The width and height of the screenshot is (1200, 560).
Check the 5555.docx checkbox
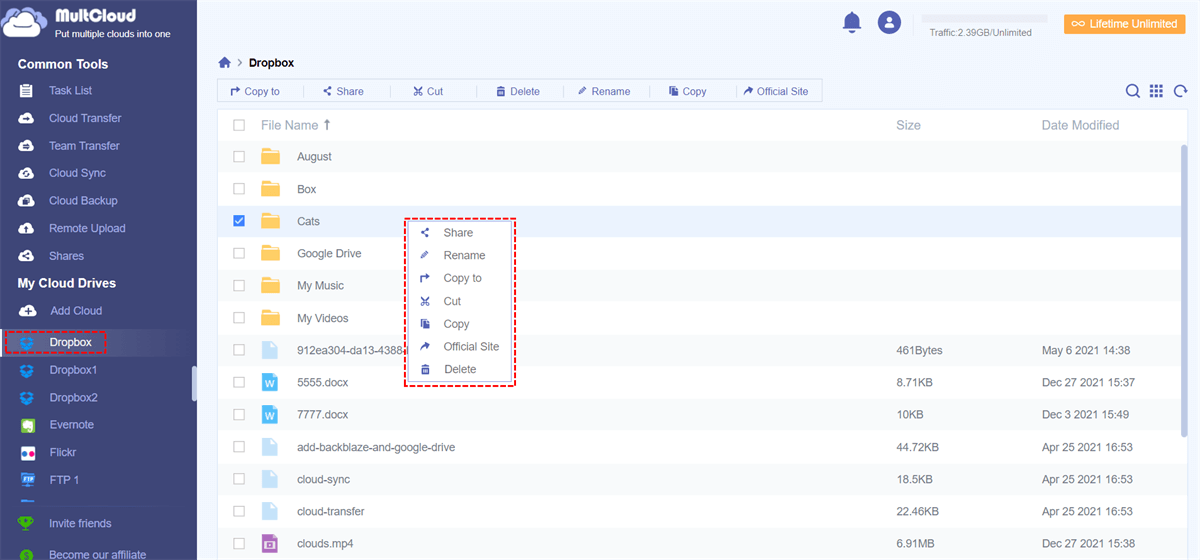pos(239,382)
